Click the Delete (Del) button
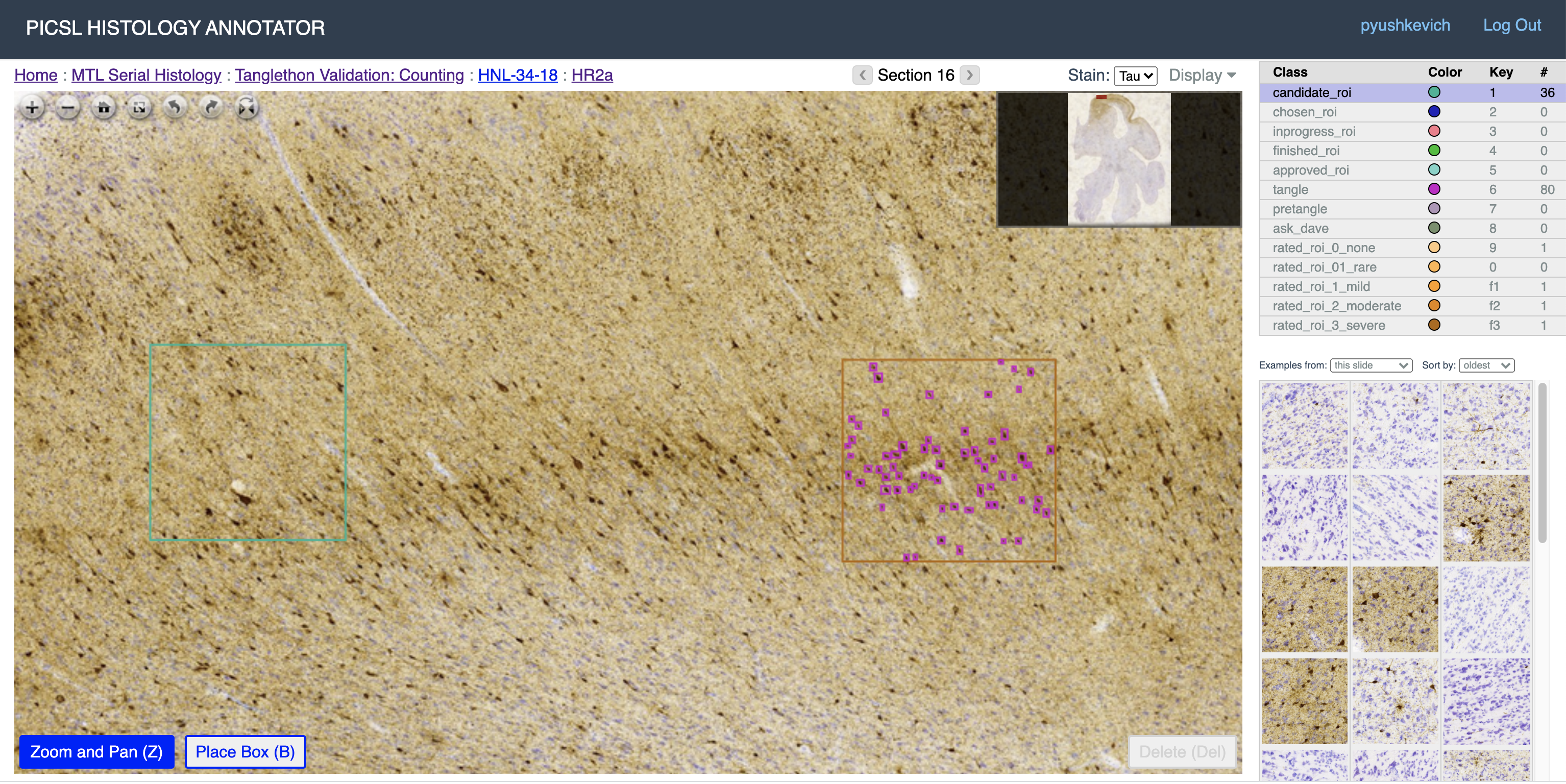The height and width of the screenshot is (784, 1566). tap(1182, 752)
